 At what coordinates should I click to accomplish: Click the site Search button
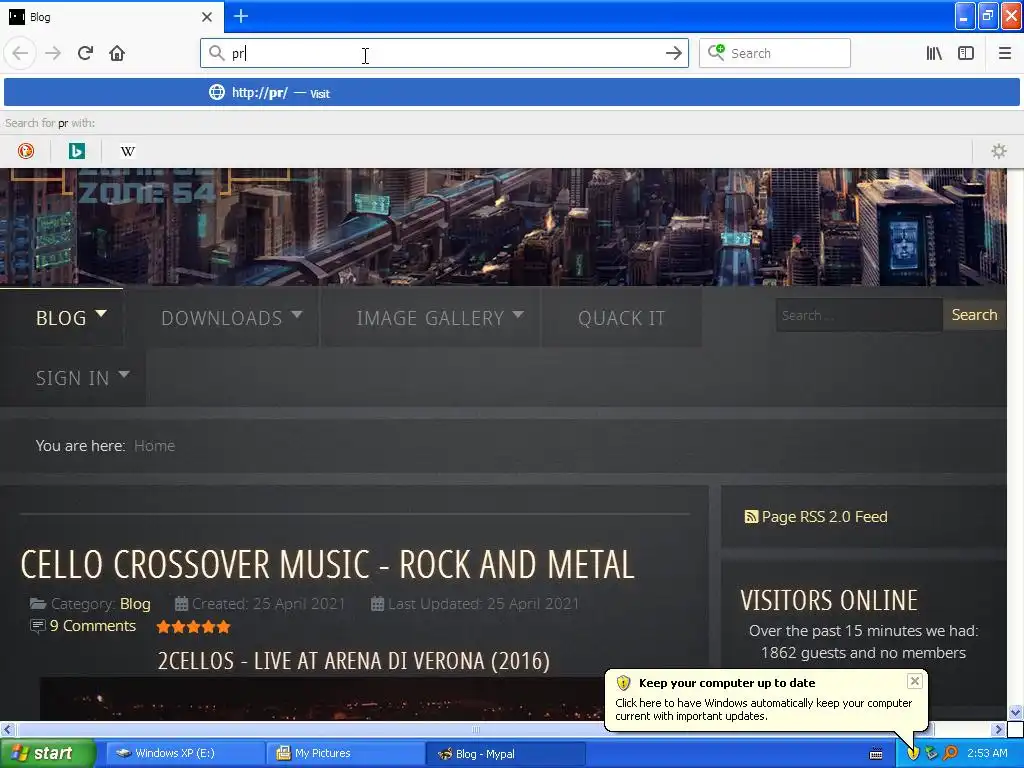tap(974, 315)
